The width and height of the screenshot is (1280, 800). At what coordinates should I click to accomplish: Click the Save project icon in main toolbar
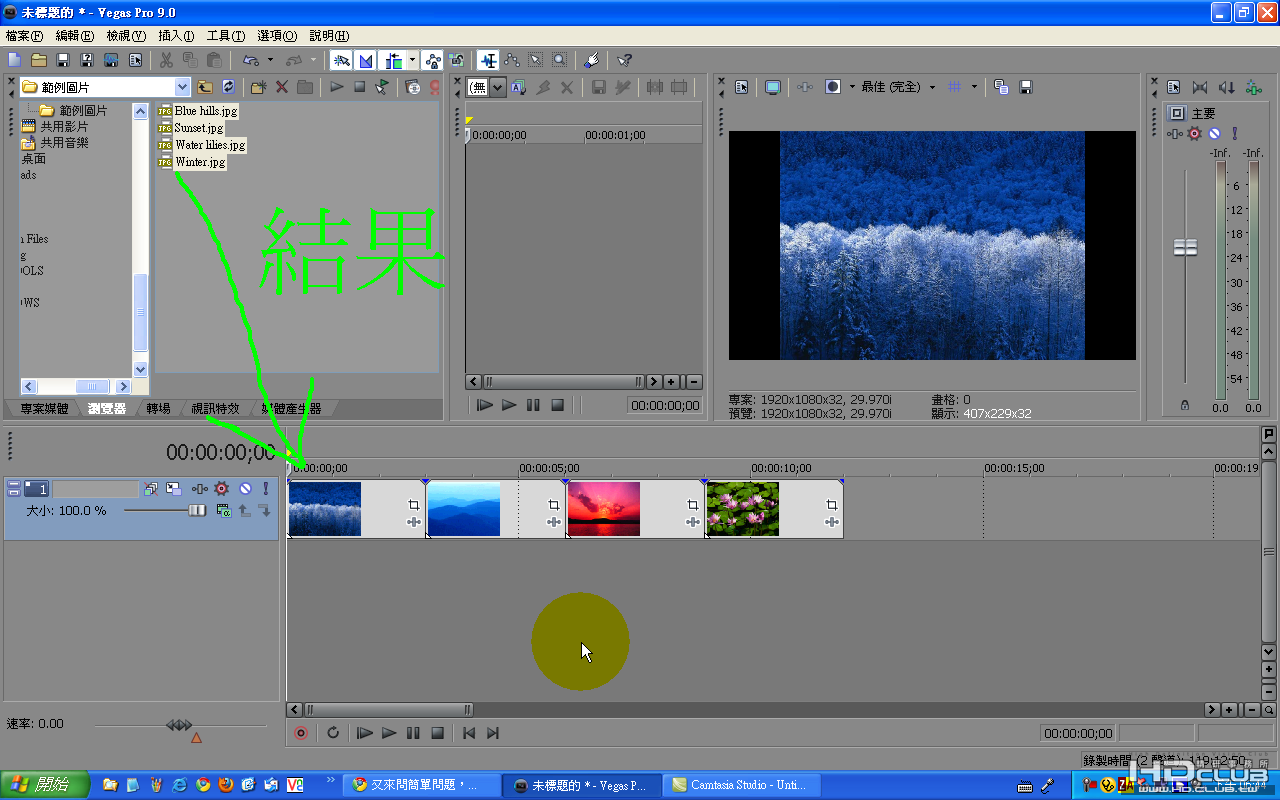coord(63,61)
